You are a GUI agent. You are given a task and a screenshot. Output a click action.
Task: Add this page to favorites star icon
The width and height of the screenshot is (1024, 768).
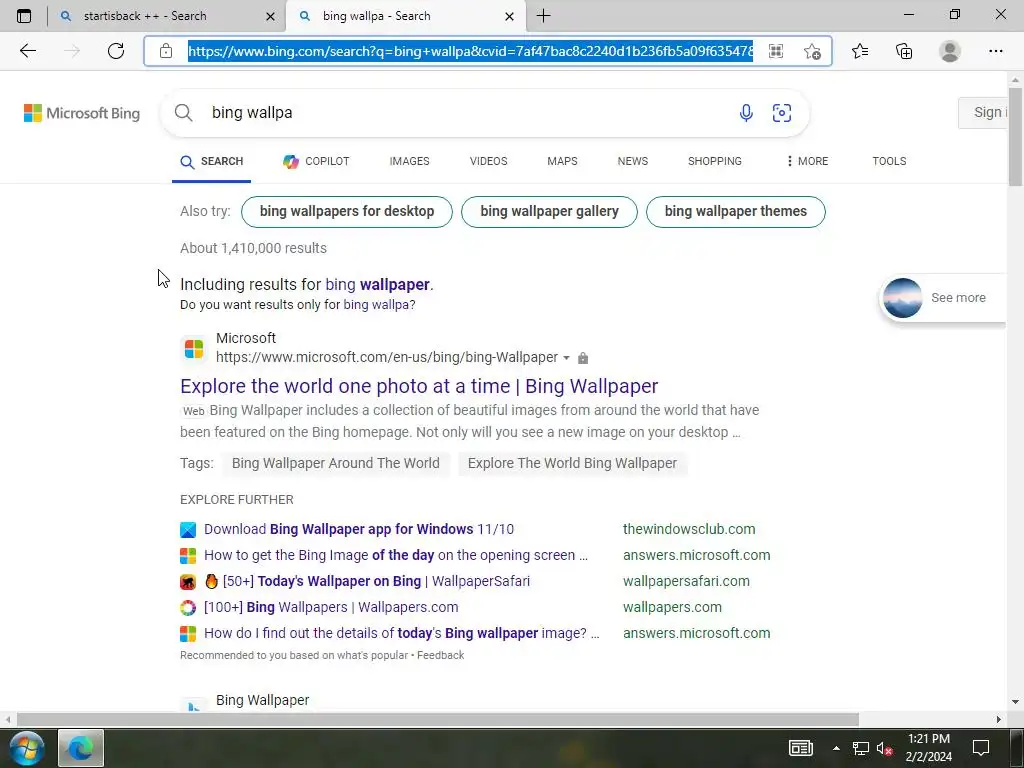(812, 51)
